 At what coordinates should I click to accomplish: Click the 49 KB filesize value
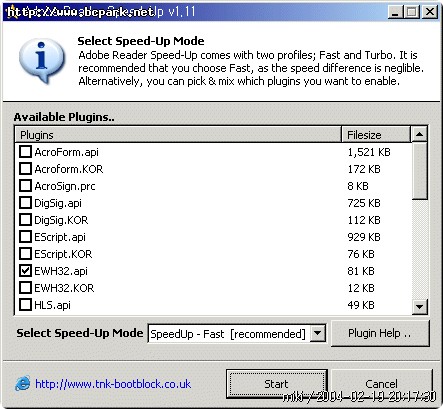click(x=361, y=305)
